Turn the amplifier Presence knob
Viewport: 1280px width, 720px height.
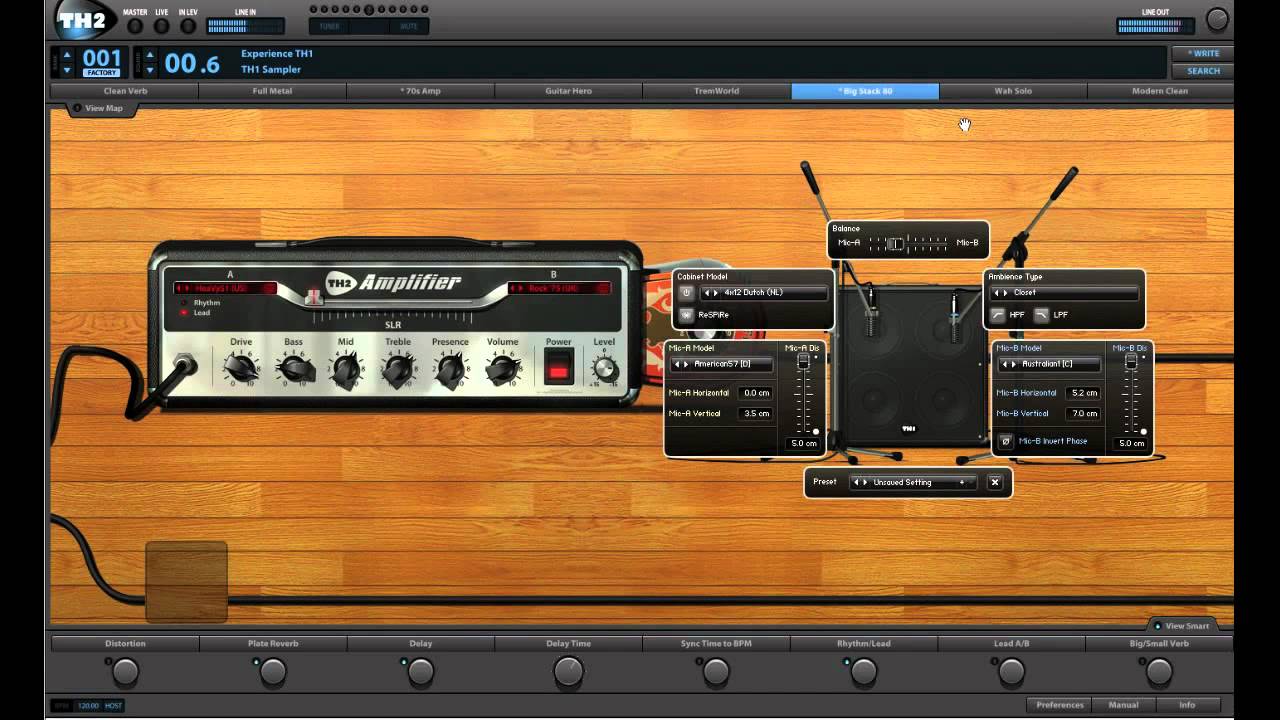coord(450,370)
